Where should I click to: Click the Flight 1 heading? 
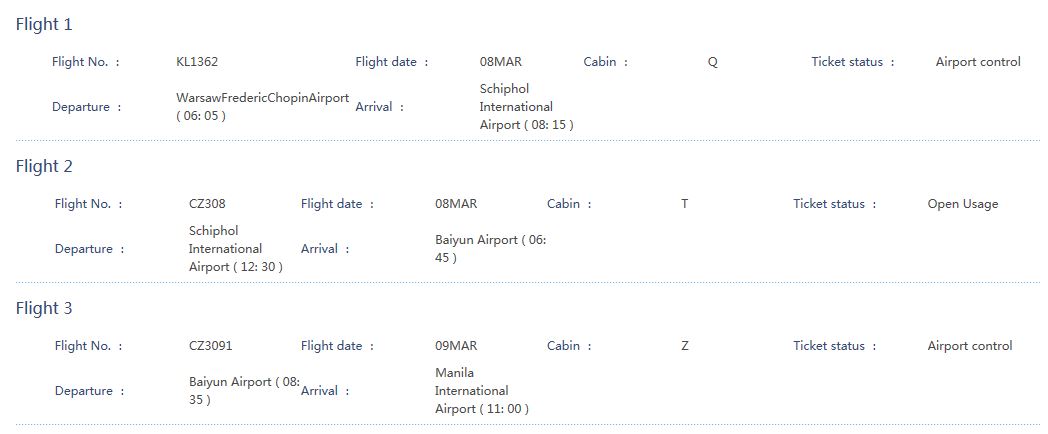pos(43,25)
